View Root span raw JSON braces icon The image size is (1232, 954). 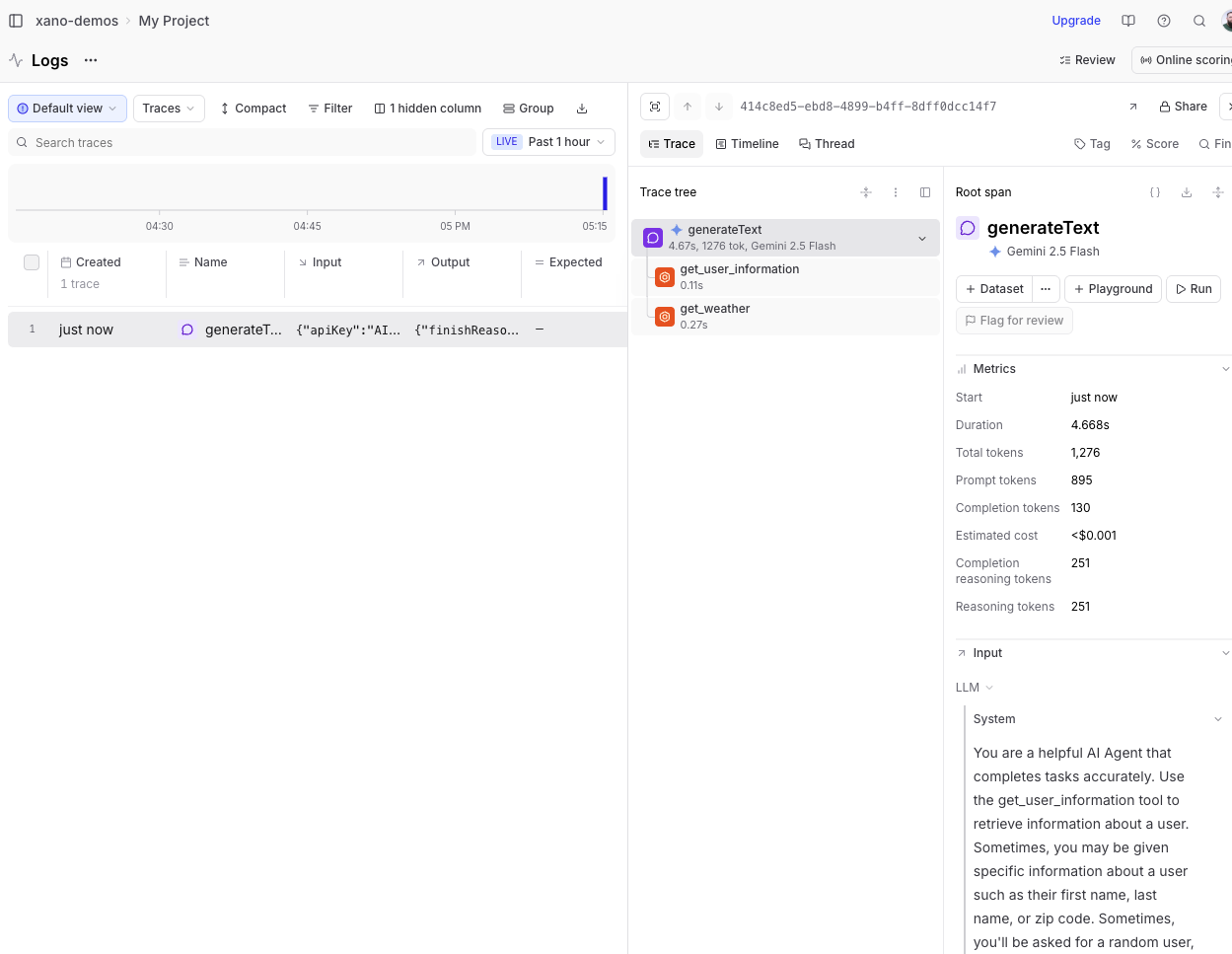click(x=1155, y=192)
